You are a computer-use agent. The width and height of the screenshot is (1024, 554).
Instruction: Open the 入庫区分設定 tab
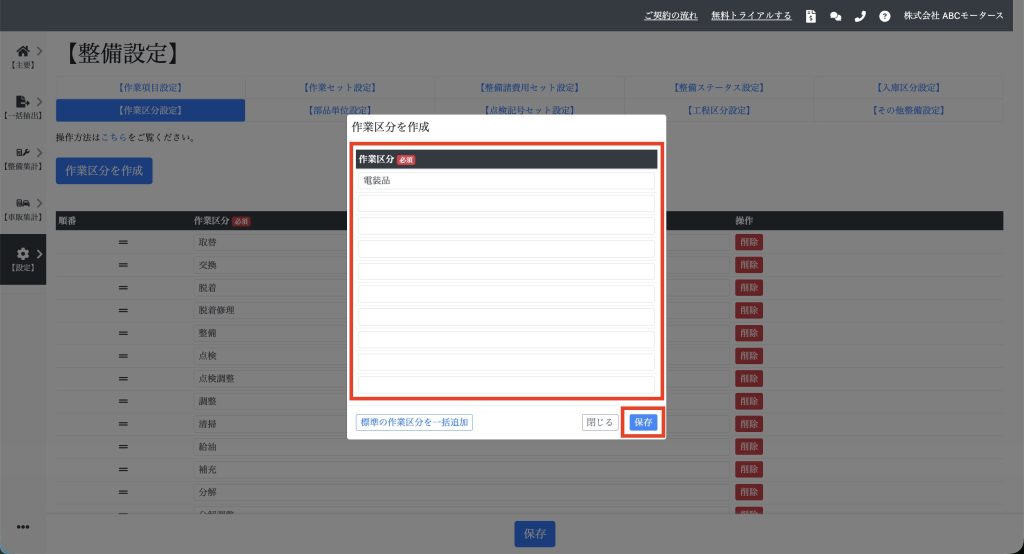pos(908,88)
